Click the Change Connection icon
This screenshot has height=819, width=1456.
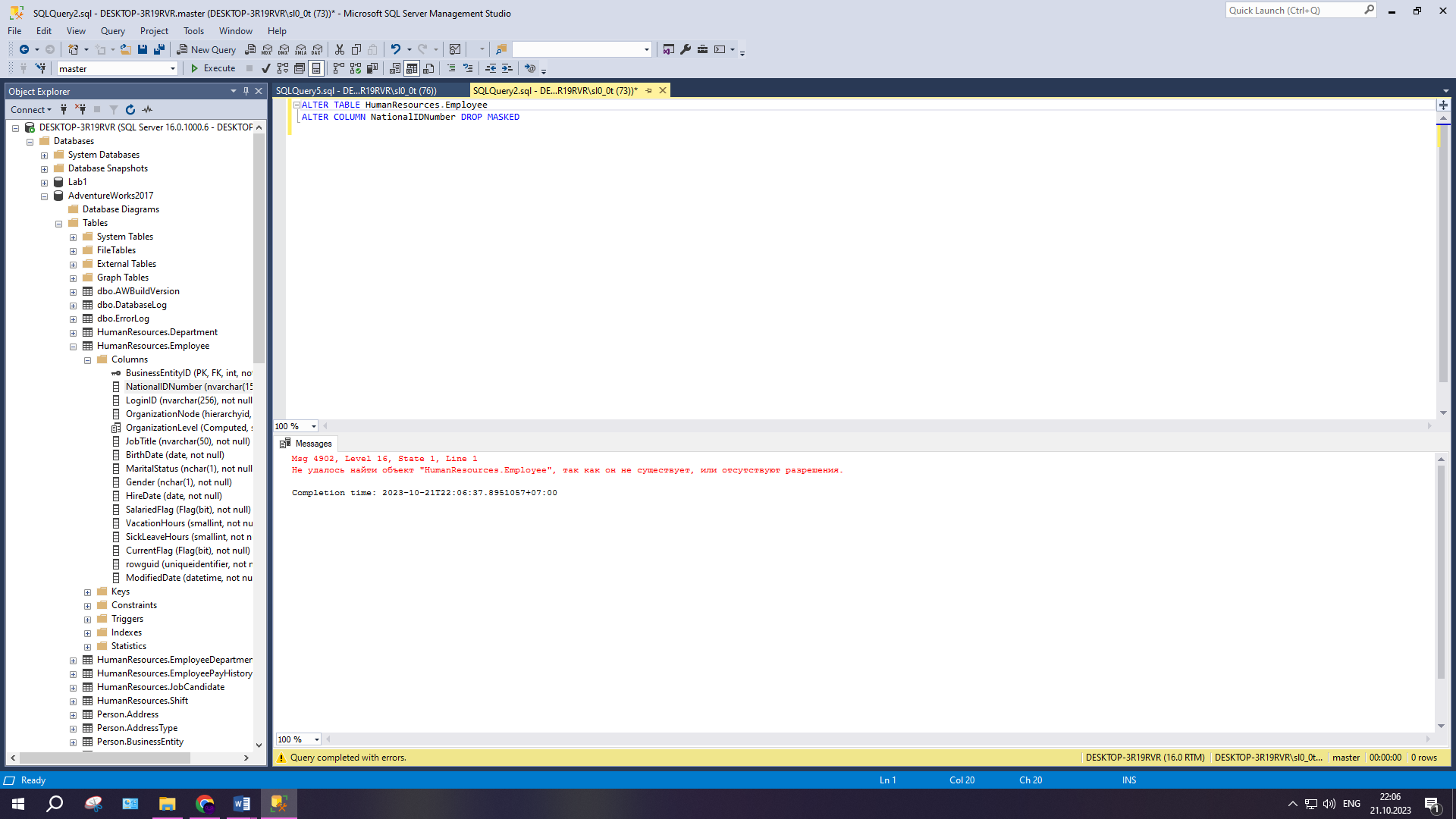pyautogui.click(x=41, y=68)
